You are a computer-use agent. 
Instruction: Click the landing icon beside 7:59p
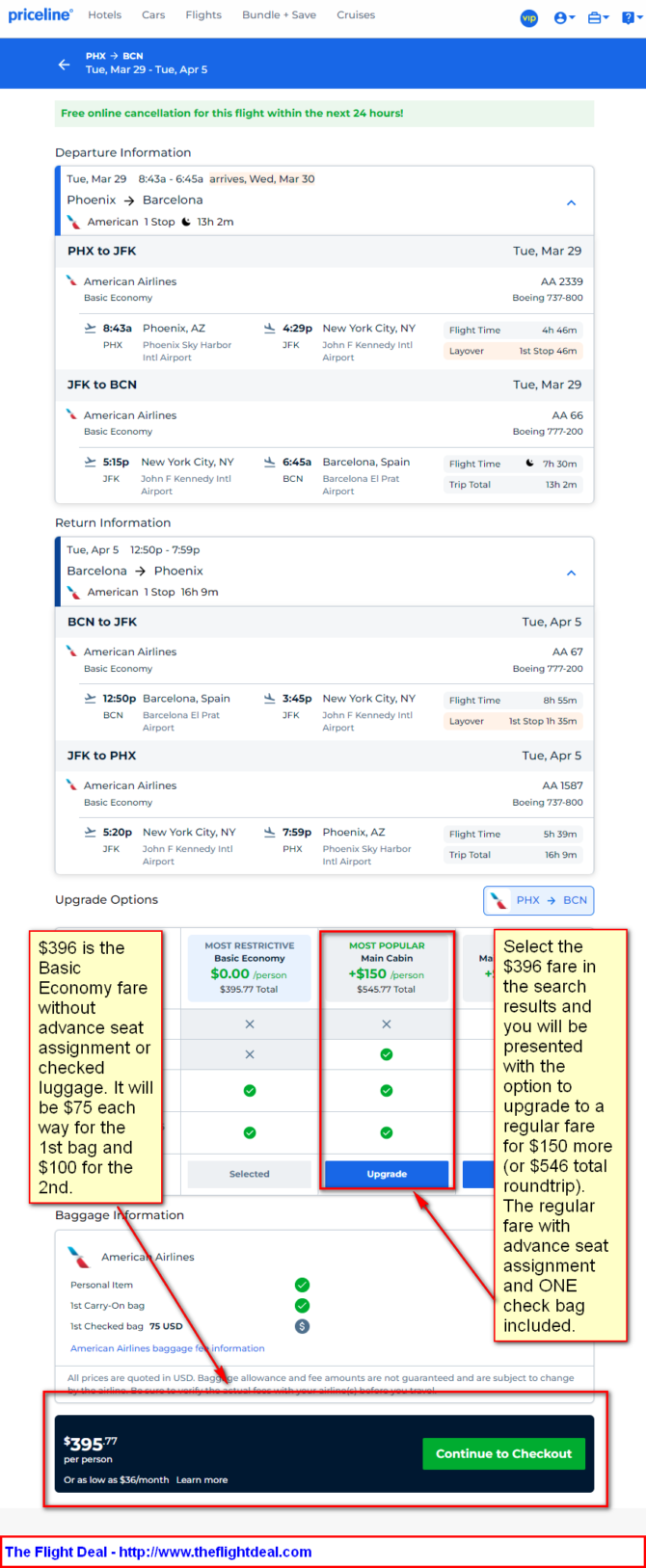tap(270, 833)
